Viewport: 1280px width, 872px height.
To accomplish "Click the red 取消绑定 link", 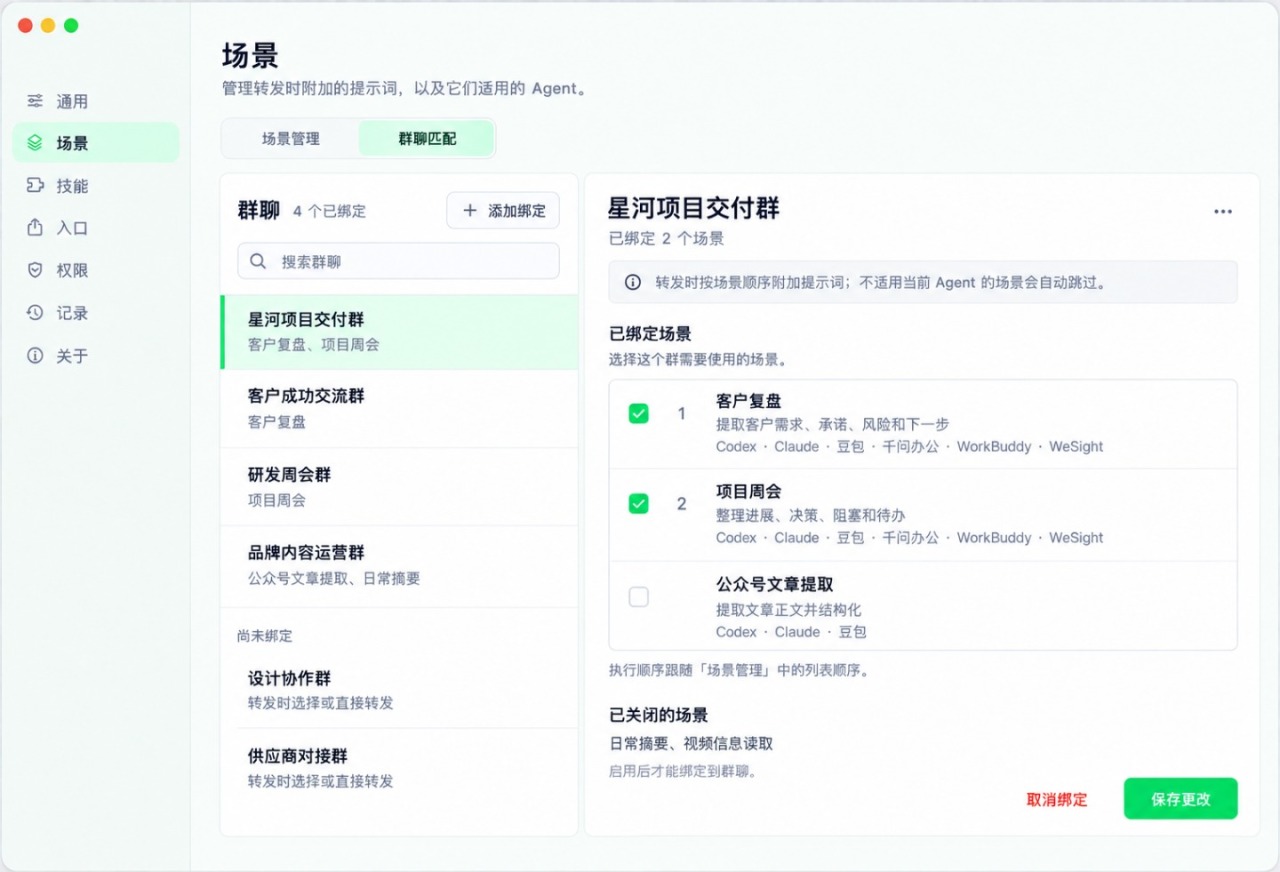I will point(1057,799).
